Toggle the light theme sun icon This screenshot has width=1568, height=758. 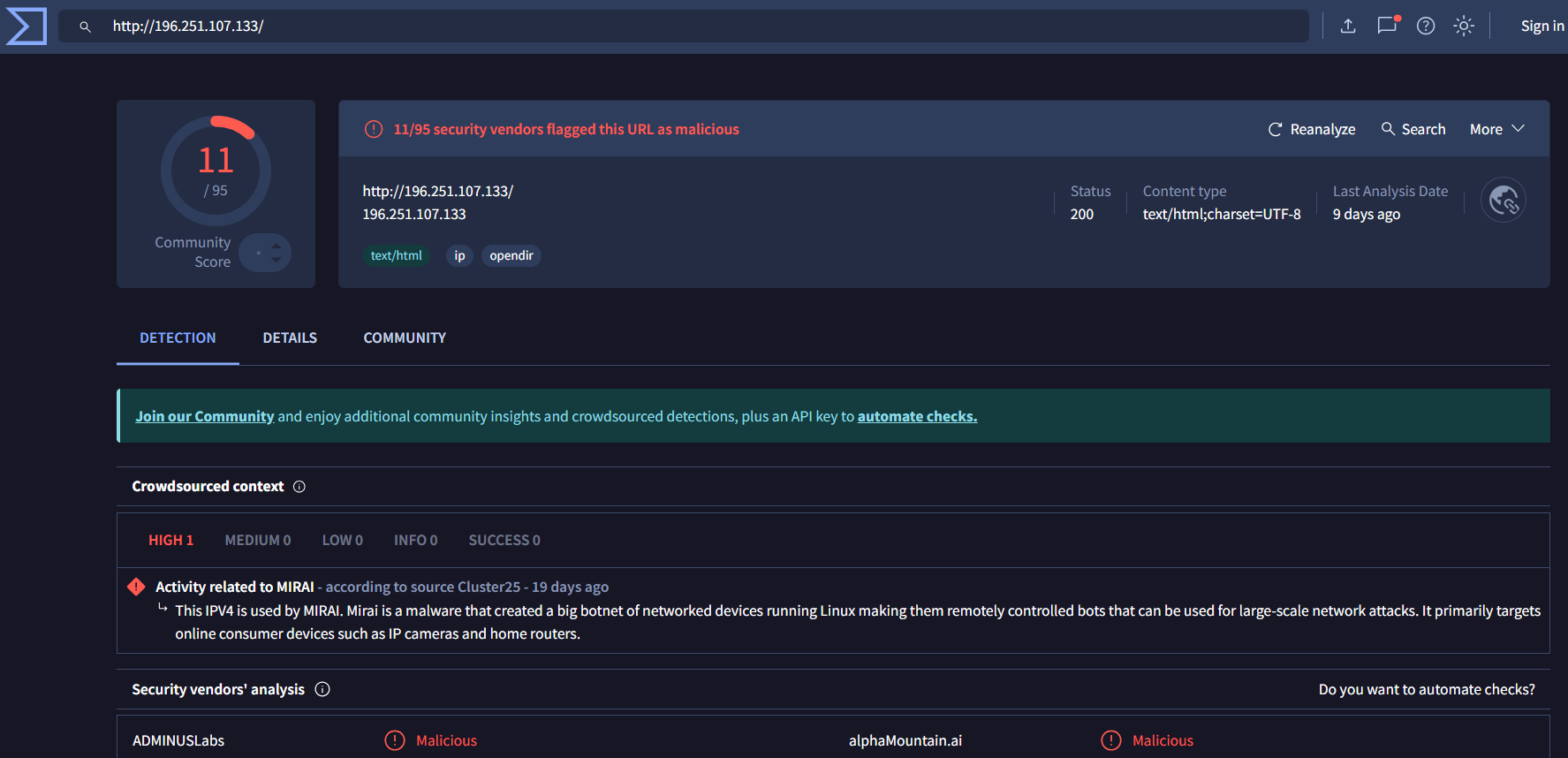point(1464,27)
